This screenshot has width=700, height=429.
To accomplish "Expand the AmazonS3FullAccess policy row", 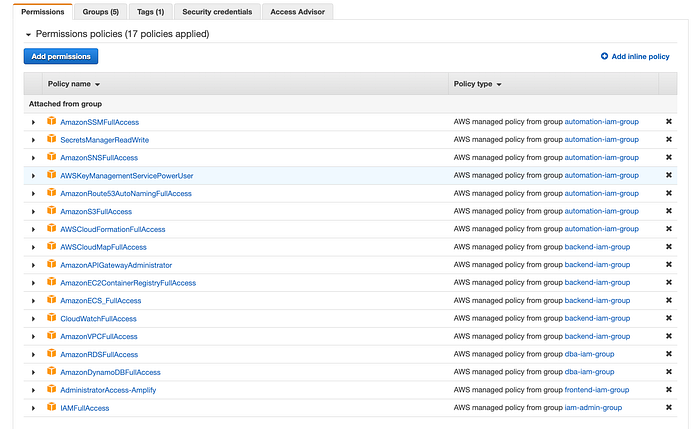I will 33,211.
